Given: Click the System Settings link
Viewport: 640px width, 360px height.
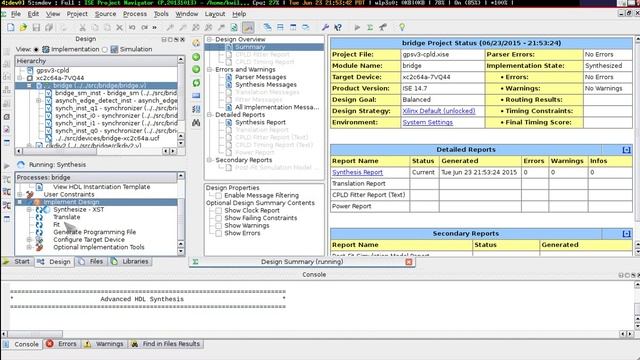Looking at the screenshot, I should coord(427,122).
